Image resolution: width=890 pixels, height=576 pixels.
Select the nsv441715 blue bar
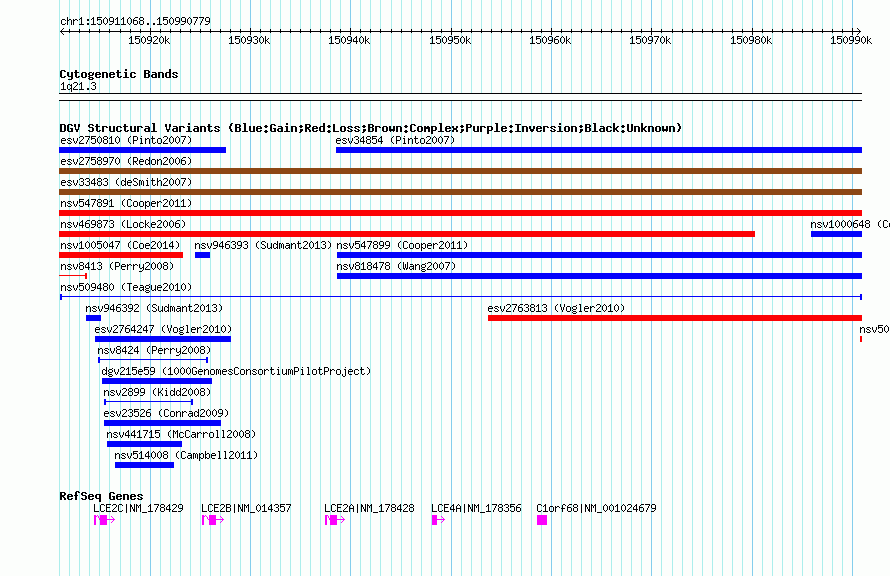pyautogui.click(x=144, y=444)
